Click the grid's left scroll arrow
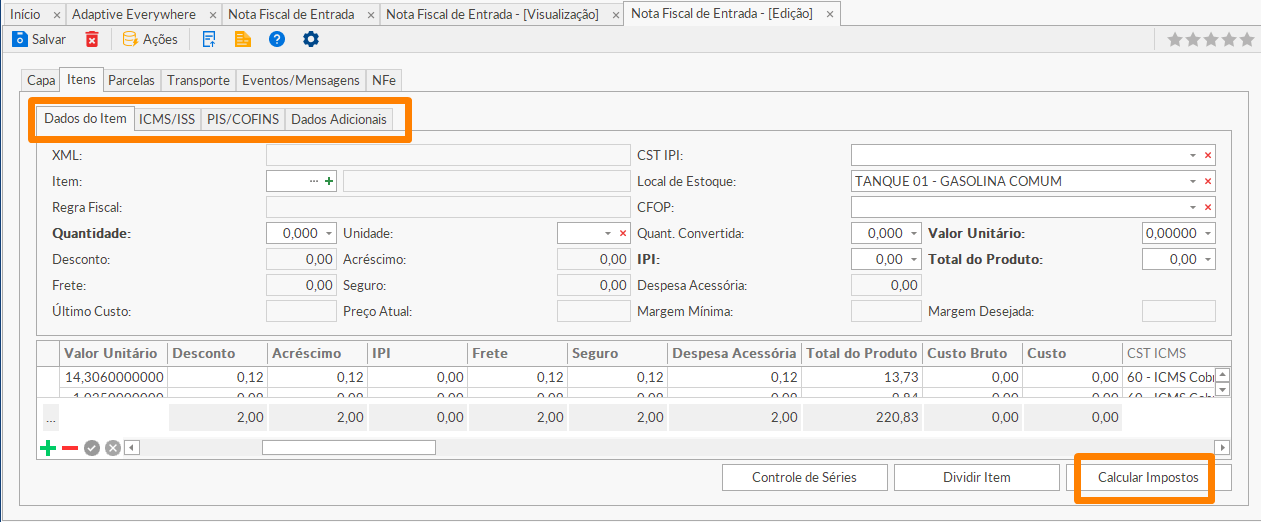Screen dimensions: 1261x522 pos(130,448)
